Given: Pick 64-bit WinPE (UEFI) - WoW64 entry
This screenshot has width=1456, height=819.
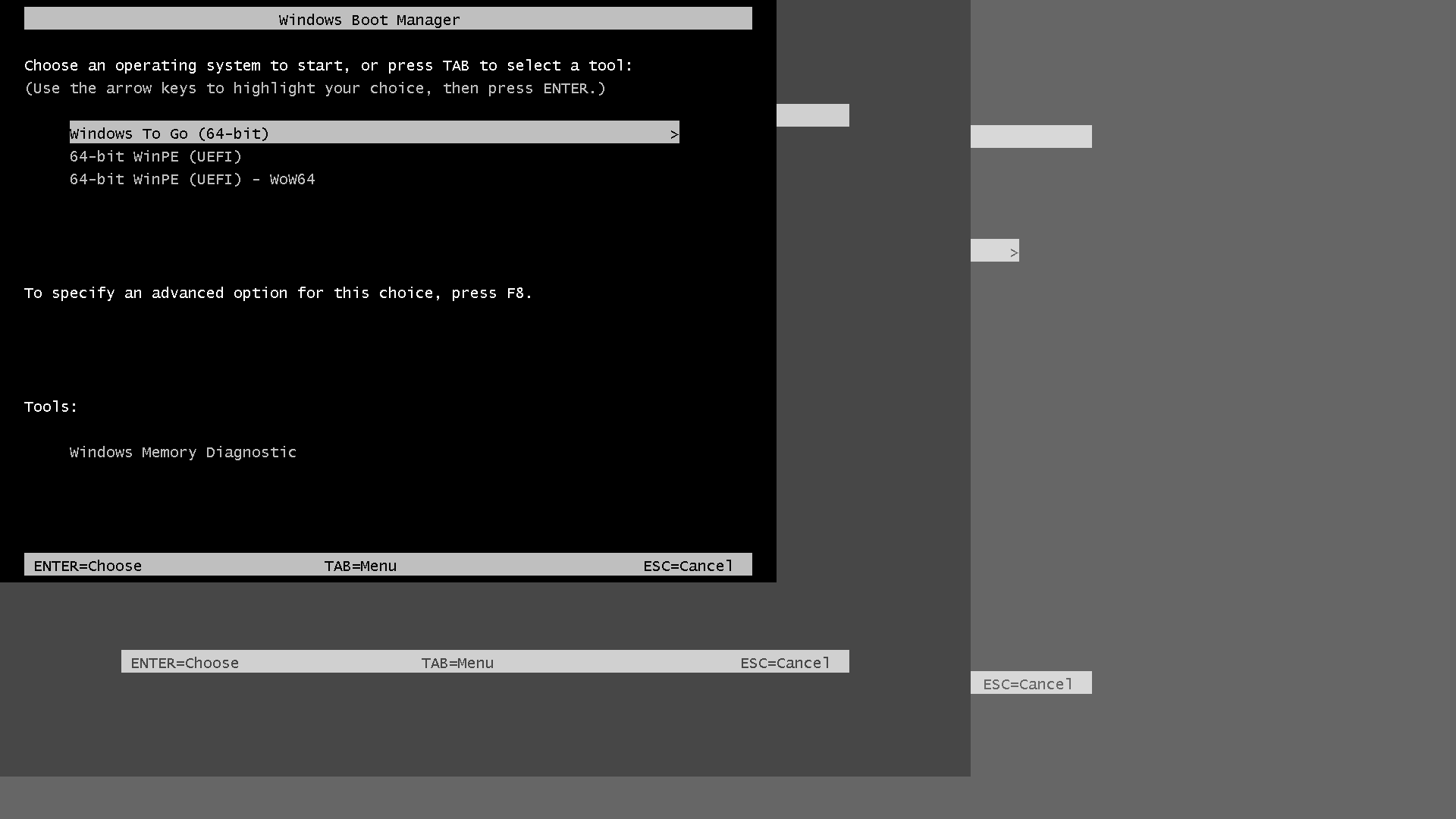Looking at the screenshot, I should click(x=192, y=180).
